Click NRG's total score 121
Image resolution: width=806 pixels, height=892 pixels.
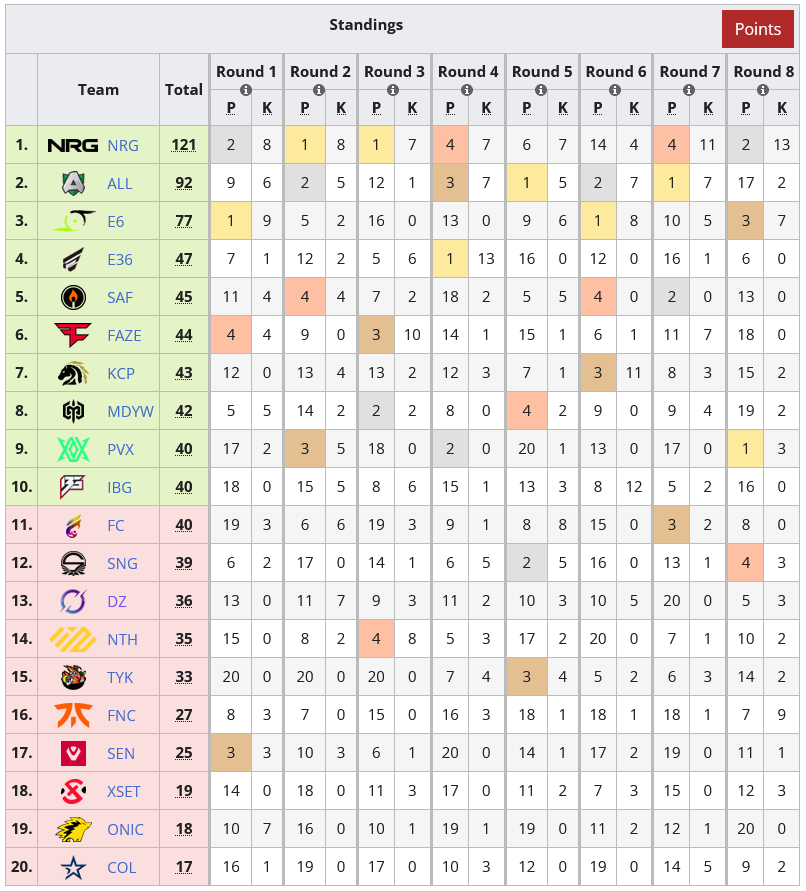coord(184,146)
